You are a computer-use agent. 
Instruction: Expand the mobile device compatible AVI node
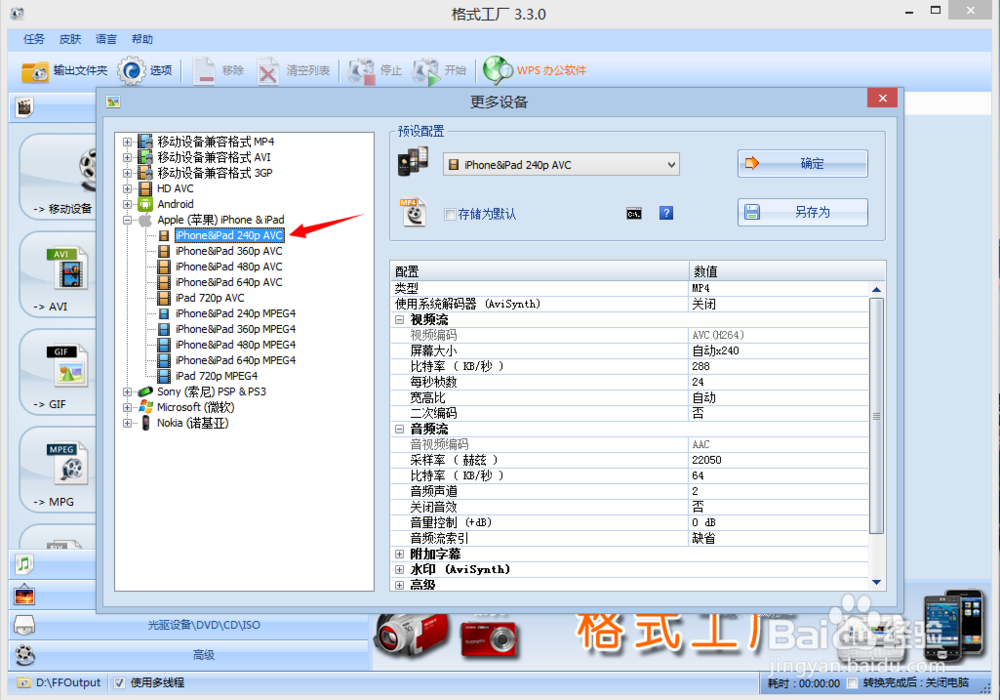point(128,157)
